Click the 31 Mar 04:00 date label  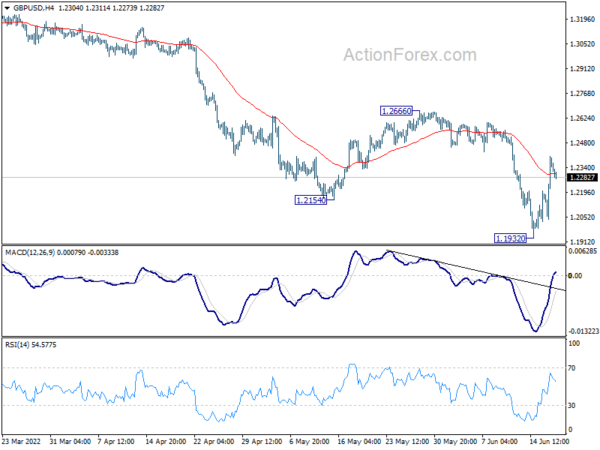70,442
